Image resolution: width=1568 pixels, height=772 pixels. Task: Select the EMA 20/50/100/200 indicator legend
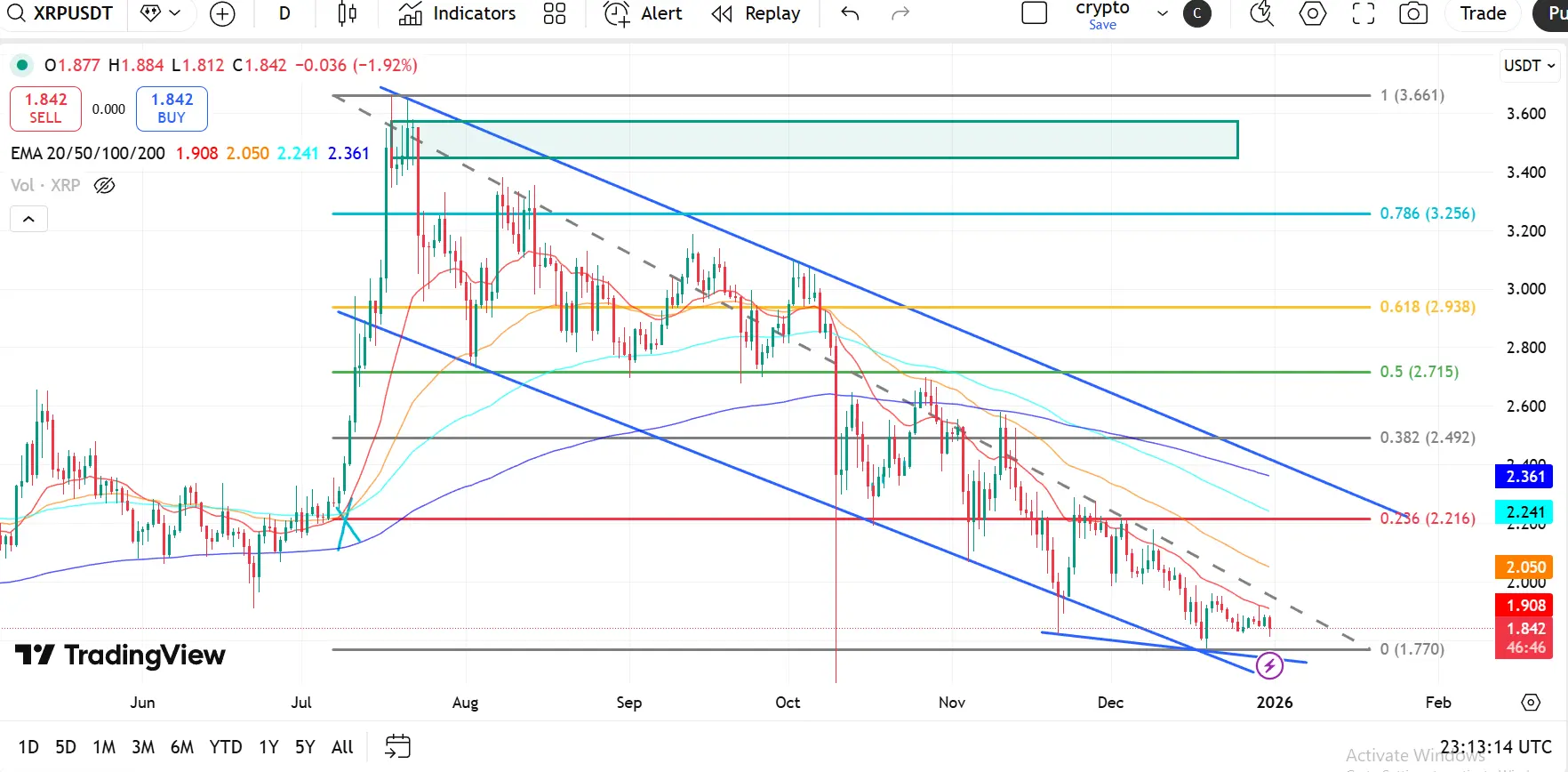tap(88, 153)
